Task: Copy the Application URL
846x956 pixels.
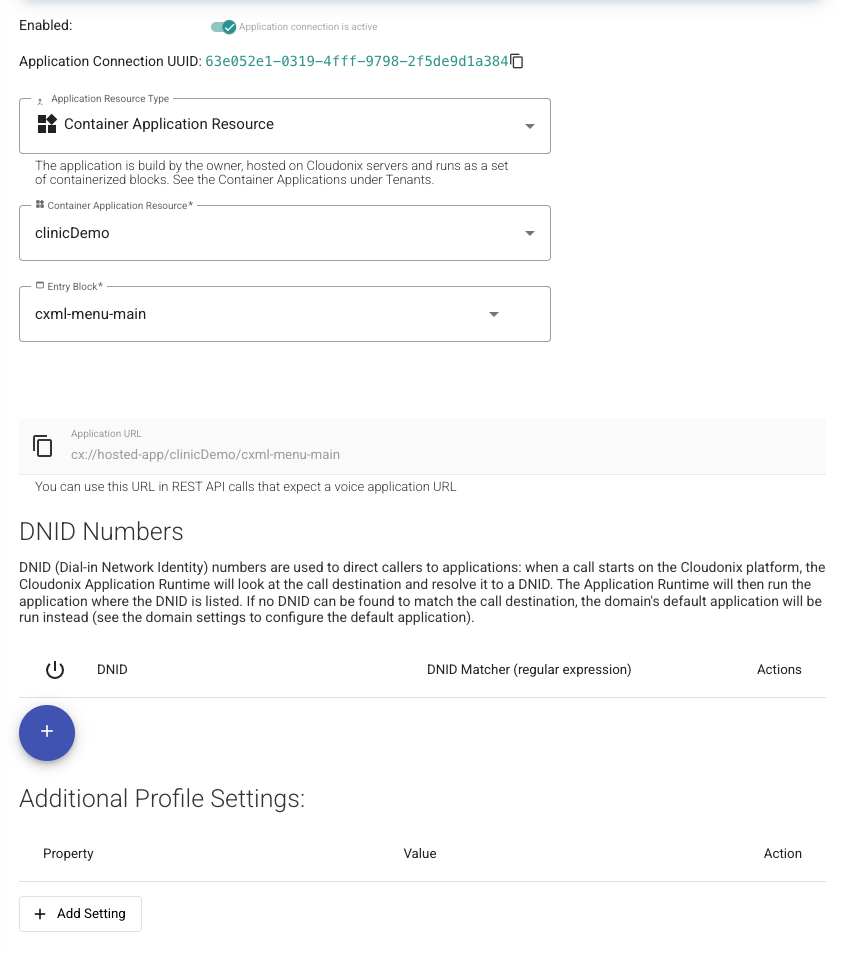Action: click(42, 445)
